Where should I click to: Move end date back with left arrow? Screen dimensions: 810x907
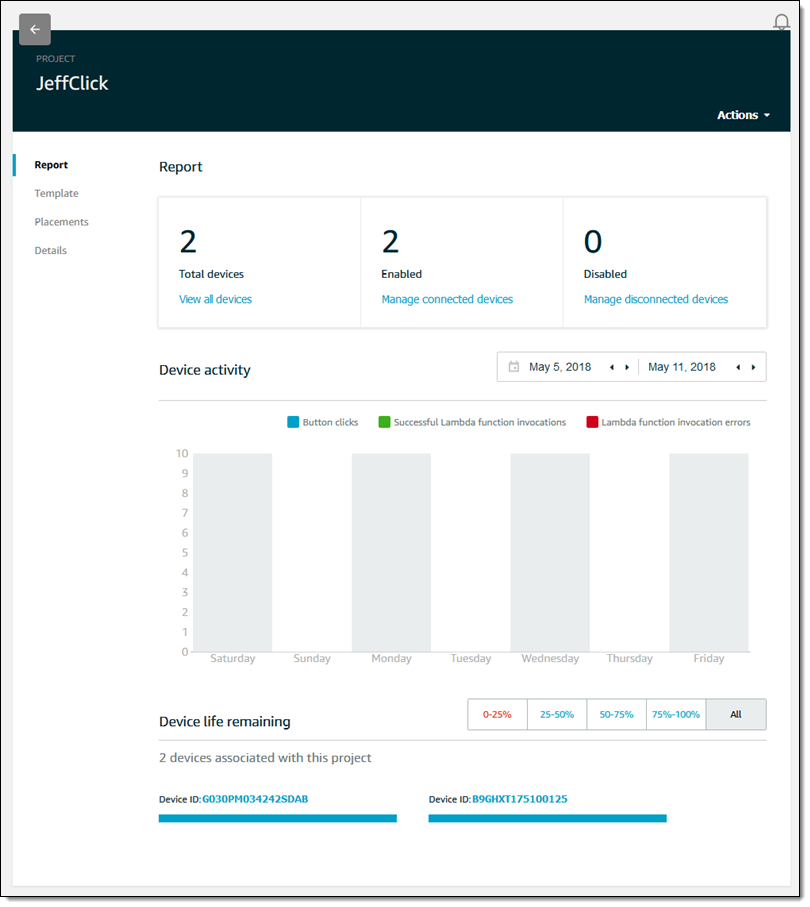coord(738,367)
